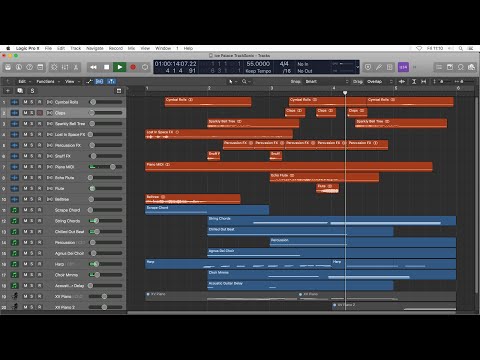Toggle the Cycle mode button
Image resolution: width=480 pixels, height=360 pixels.
[145, 67]
